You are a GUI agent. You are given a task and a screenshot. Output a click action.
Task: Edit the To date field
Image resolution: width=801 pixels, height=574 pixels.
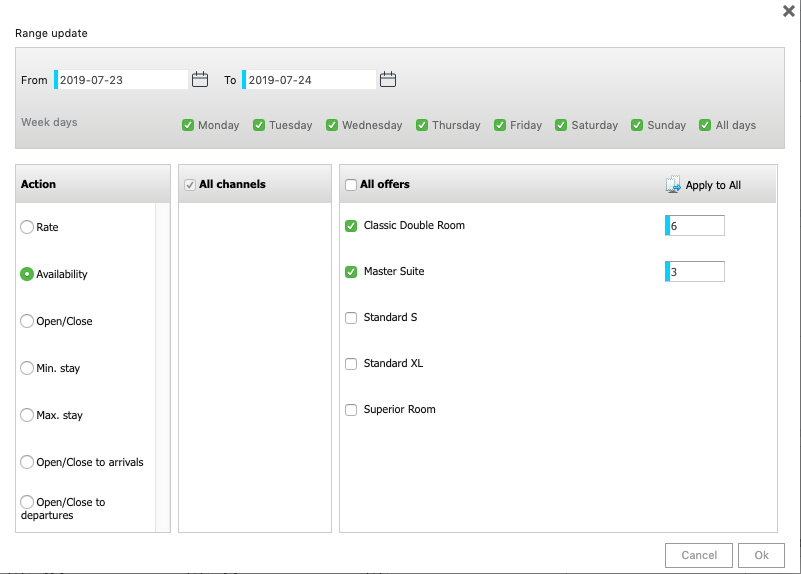(x=309, y=80)
